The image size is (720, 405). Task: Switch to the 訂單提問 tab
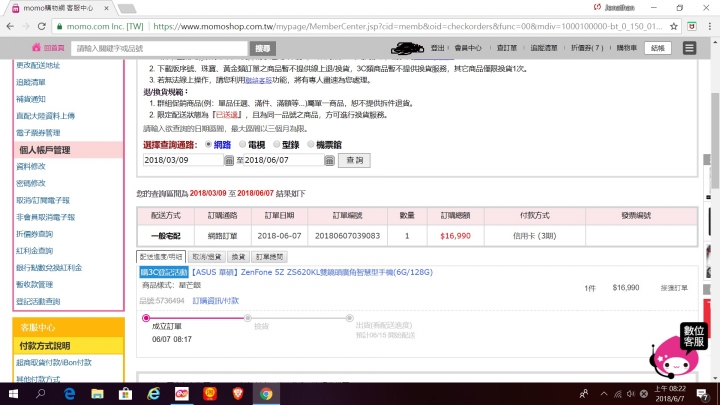click(x=270, y=257)
